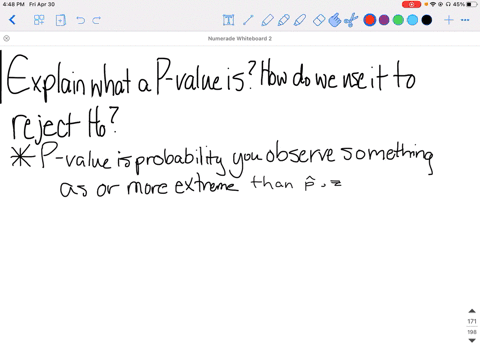
Task: Choose the light blue ink color
Action: (412, 20)
